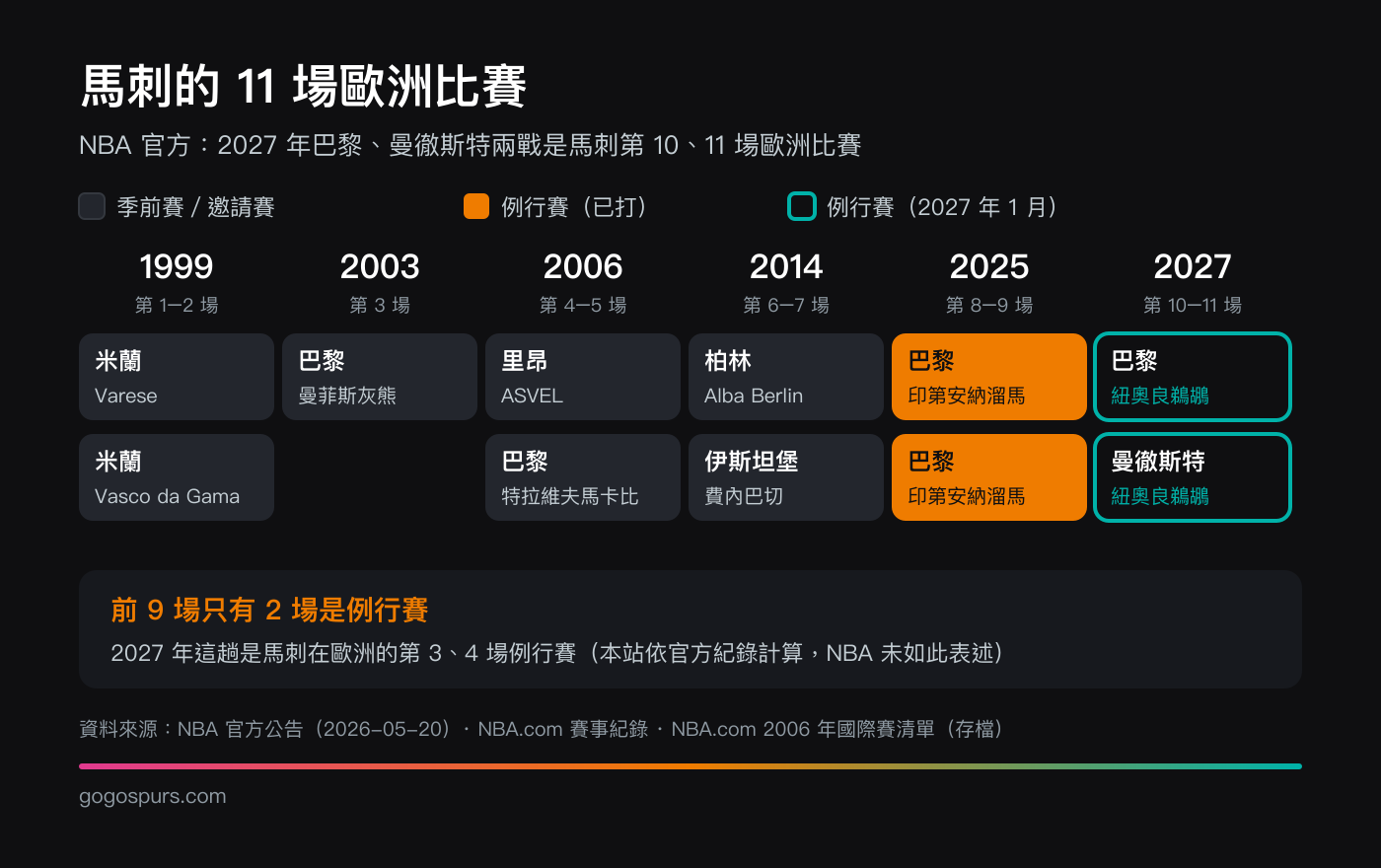Click the dark 季前賽 / 邀請賽 legend swatch
1381x868 pixels.
coord(92,206)
